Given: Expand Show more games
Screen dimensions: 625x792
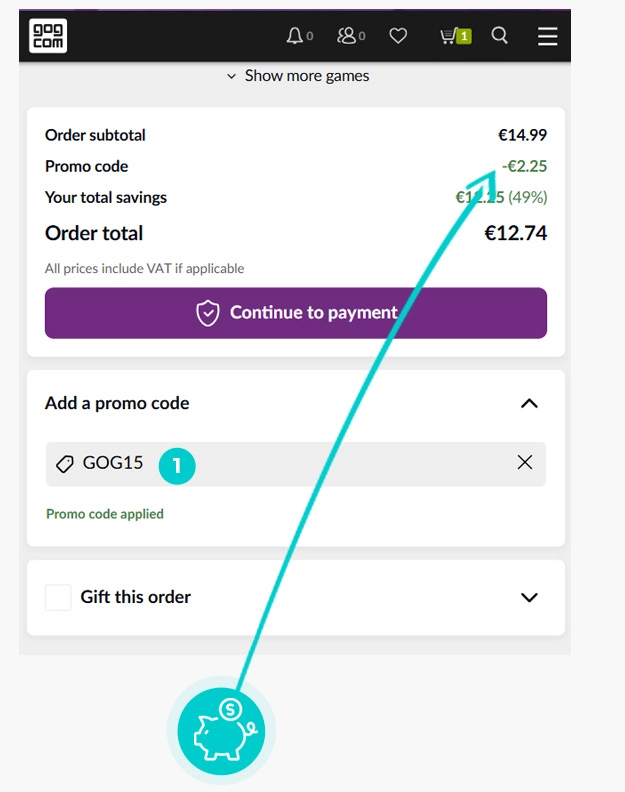Looking at the screenshot, I should click(297, 76).
